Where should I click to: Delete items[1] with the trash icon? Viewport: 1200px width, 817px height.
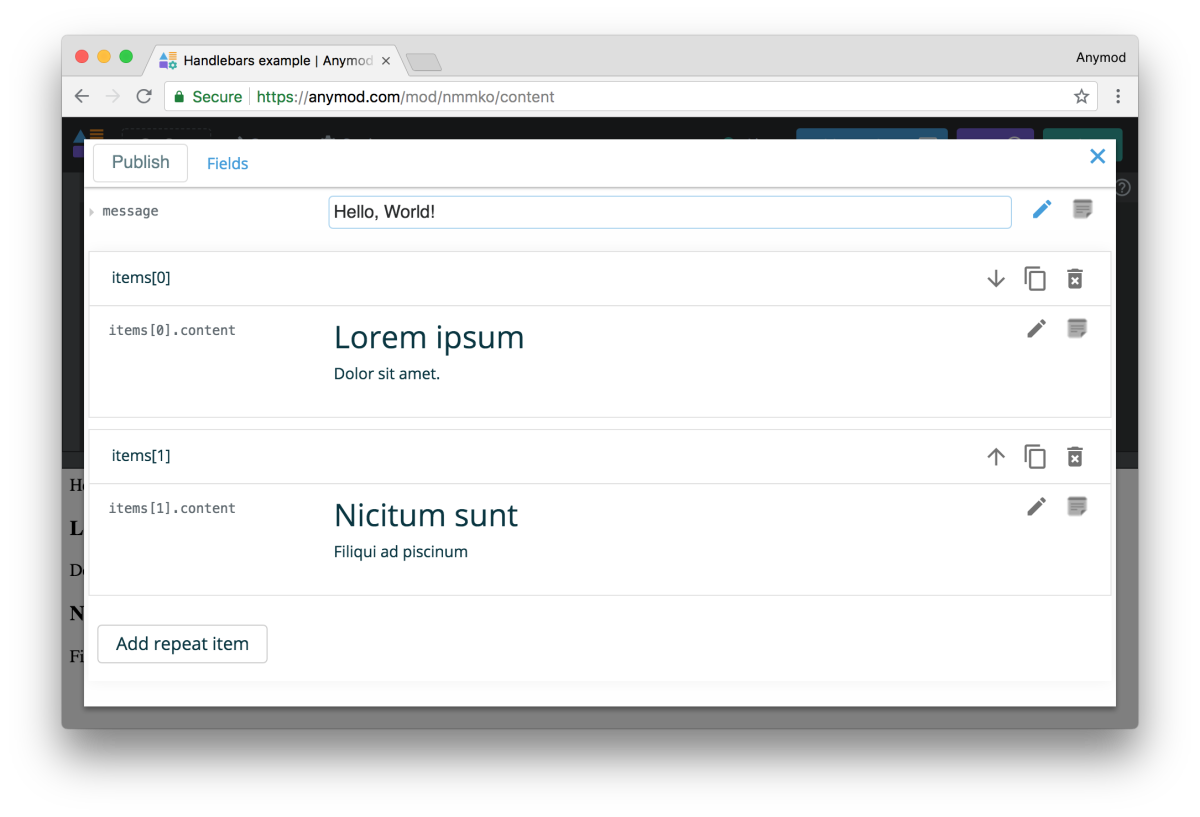point(1075,457)
